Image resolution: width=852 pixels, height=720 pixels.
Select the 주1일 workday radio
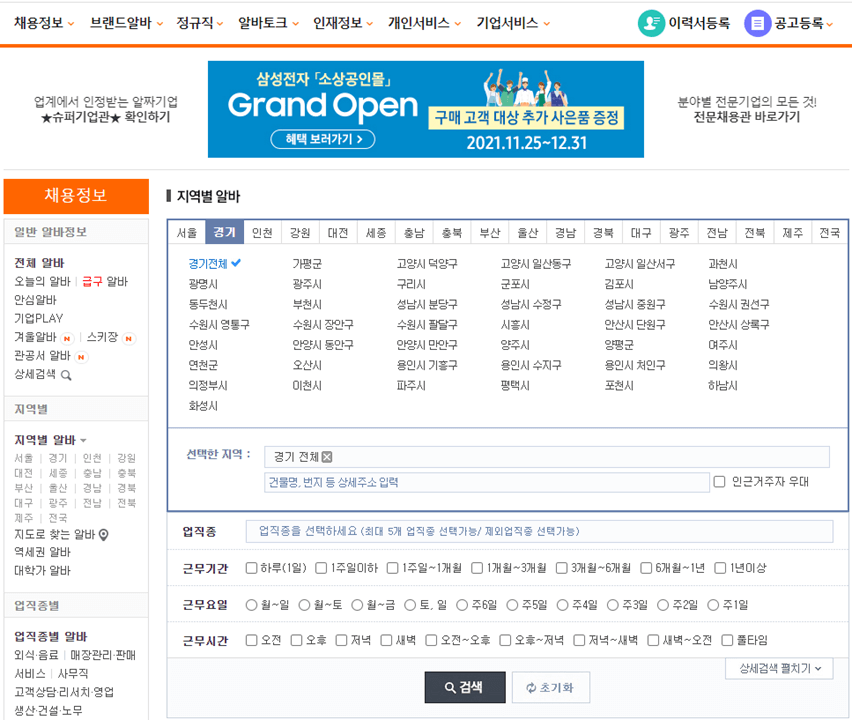(713, 605)
